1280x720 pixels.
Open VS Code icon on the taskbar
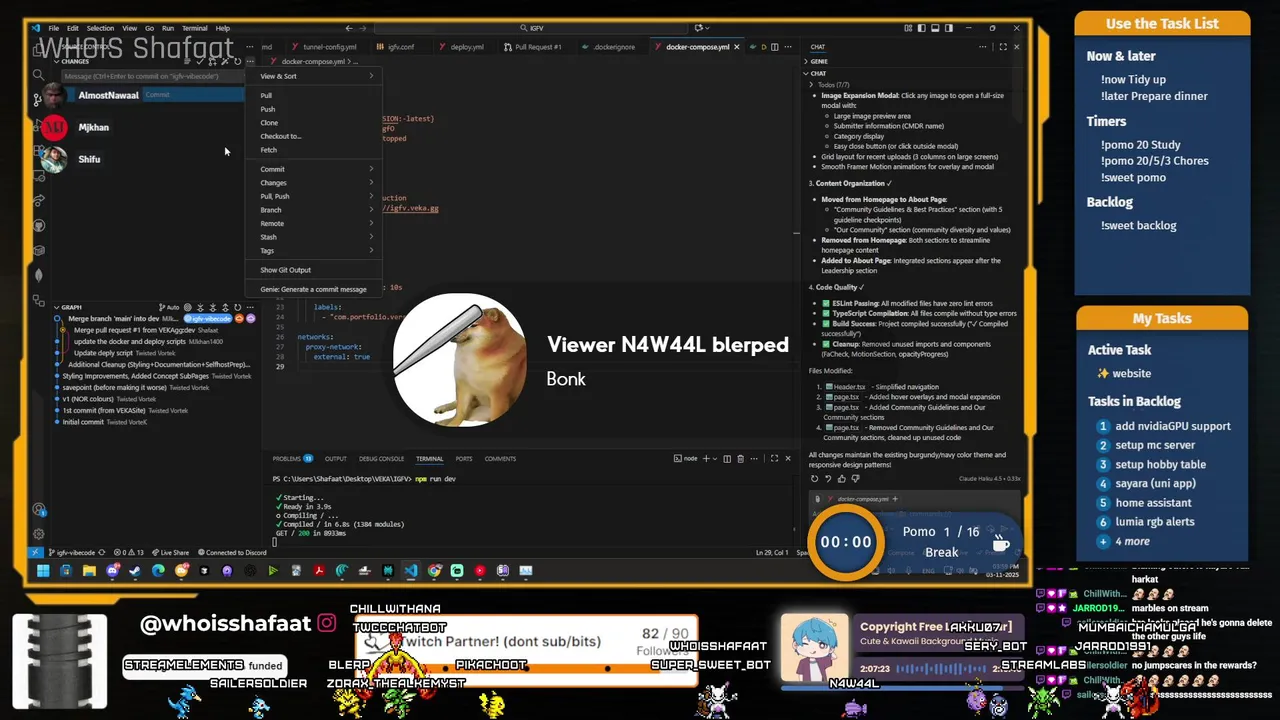[x=411, y=570]
